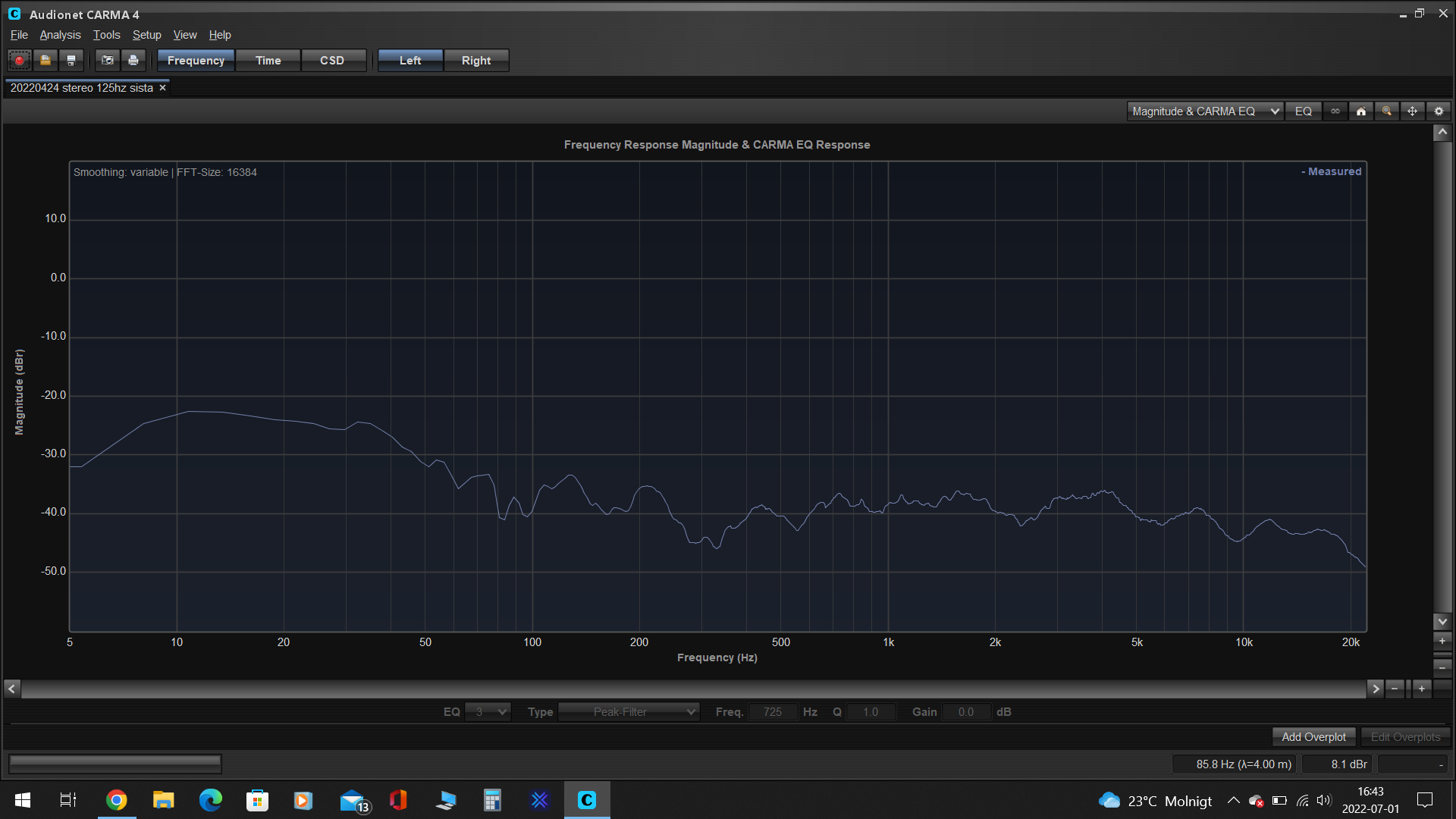Open the Setup menu
1456x819 pixels.
coord(146,35)
